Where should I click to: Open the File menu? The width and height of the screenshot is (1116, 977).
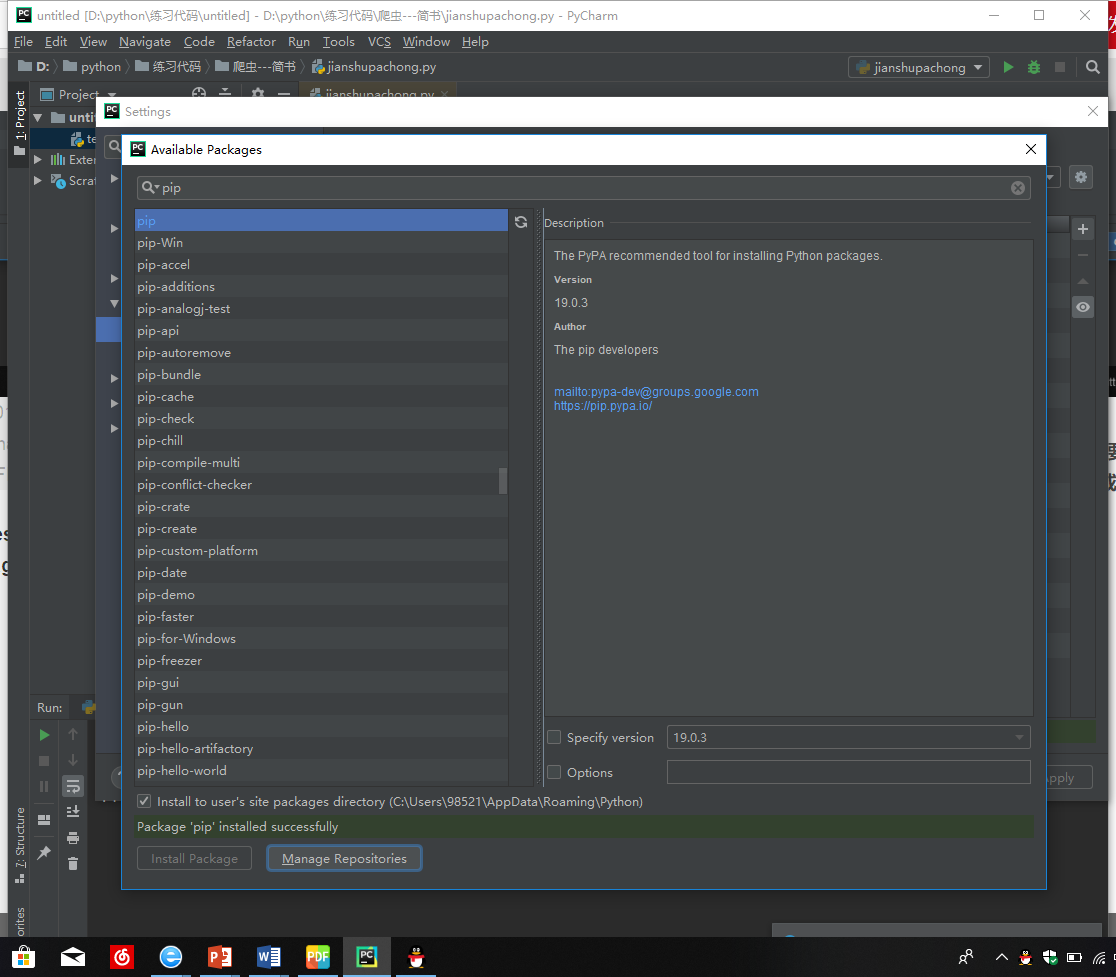coord(23,42)
